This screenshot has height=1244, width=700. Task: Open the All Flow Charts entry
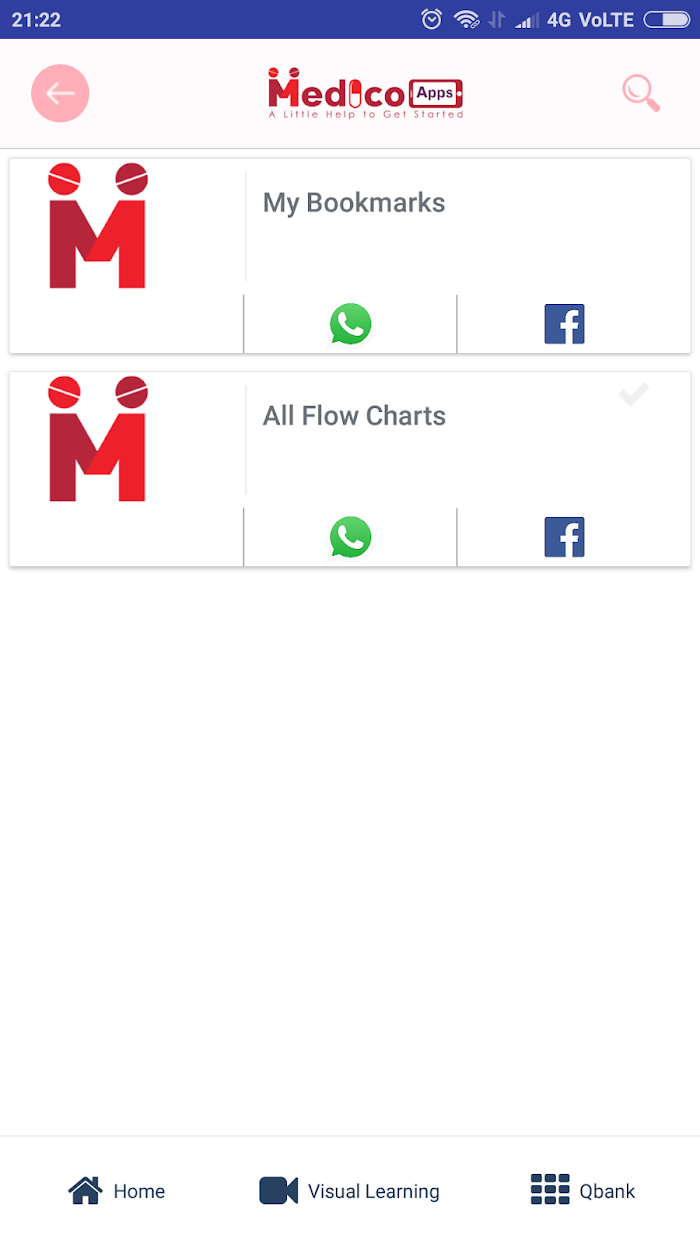(354, 416)
